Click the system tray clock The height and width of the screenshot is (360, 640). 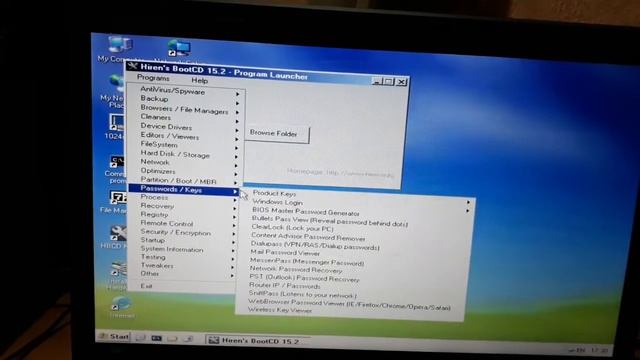coord(599,350)
